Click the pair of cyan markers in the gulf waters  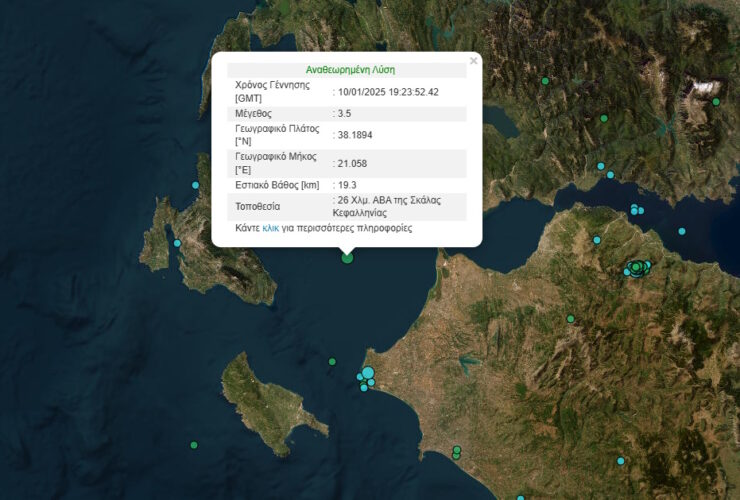(x=635, y=210)
